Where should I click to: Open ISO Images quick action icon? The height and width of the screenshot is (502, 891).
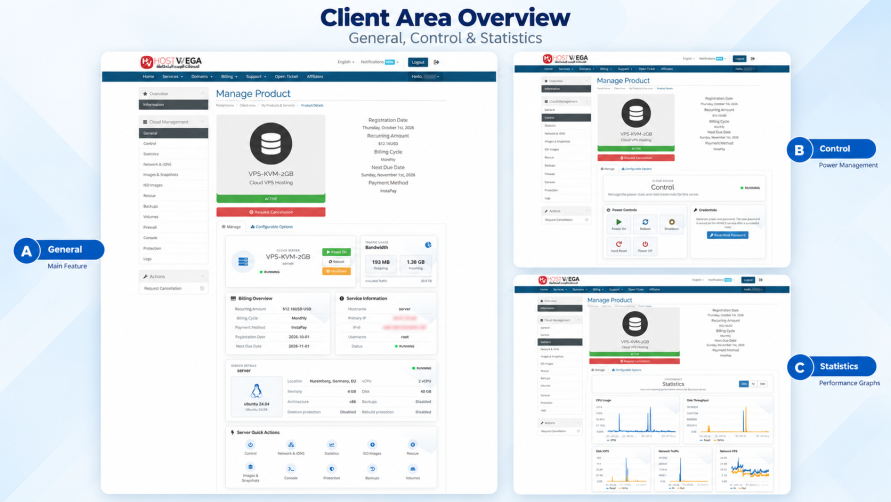tap(372, 445)
